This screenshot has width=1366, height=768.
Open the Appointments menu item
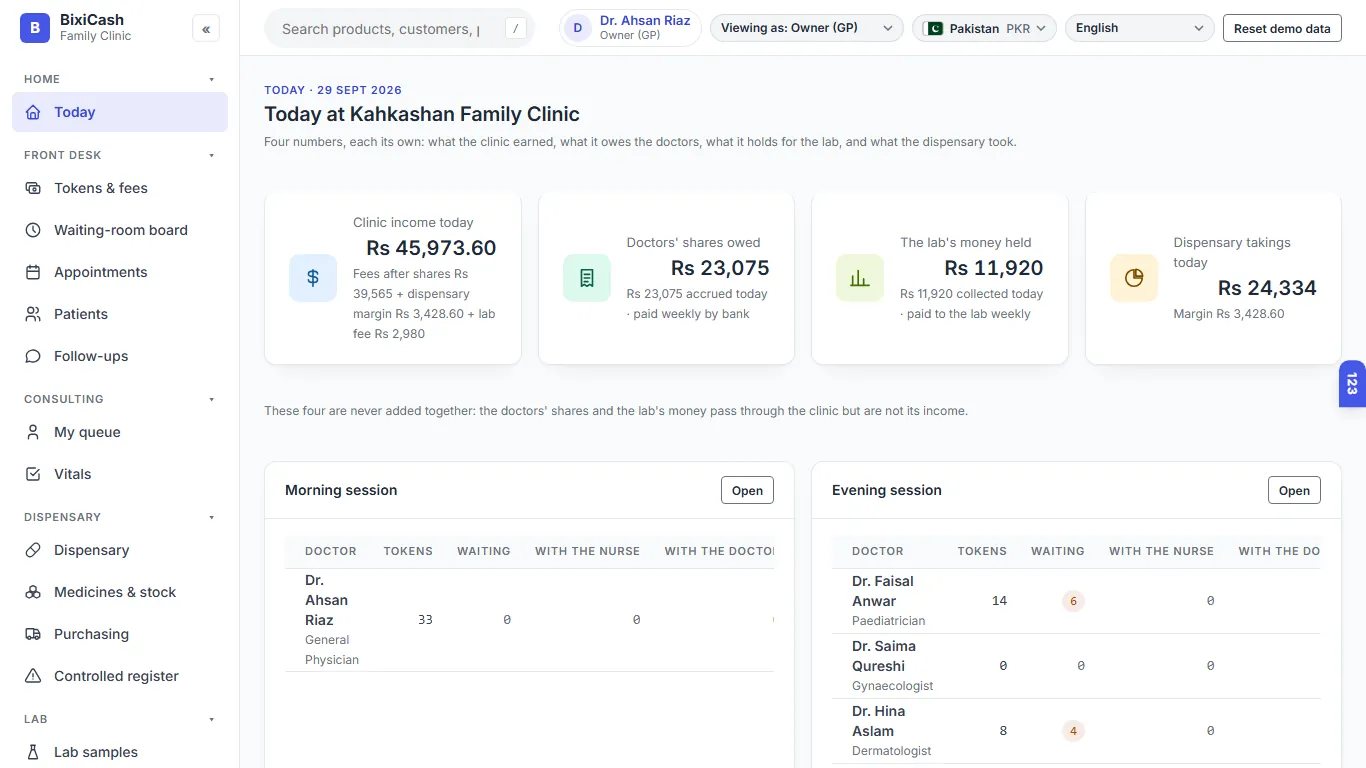click(x=120, y=272)
